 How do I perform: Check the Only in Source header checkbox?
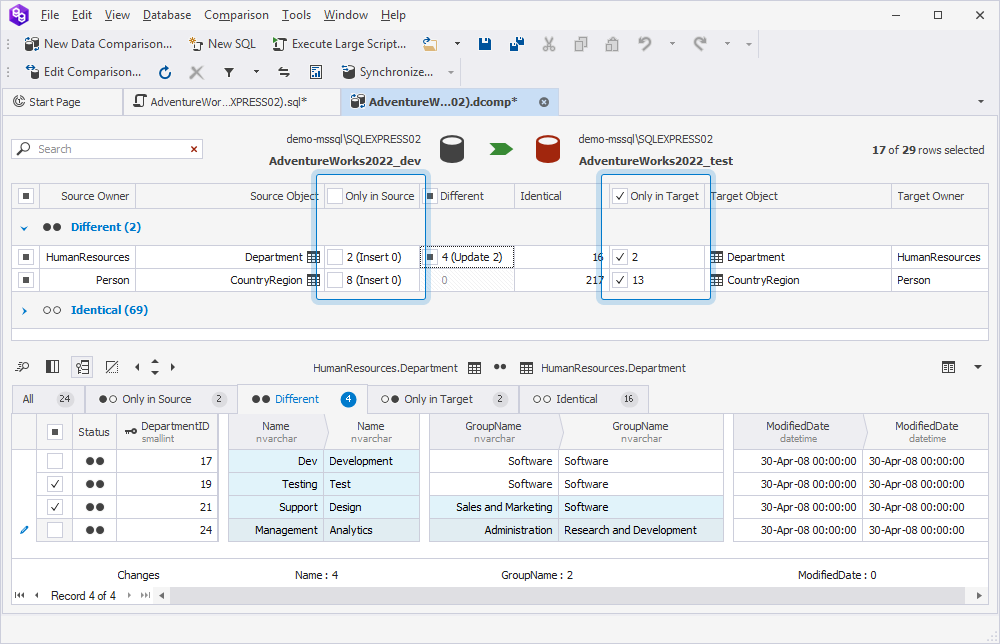coord(335,196)
